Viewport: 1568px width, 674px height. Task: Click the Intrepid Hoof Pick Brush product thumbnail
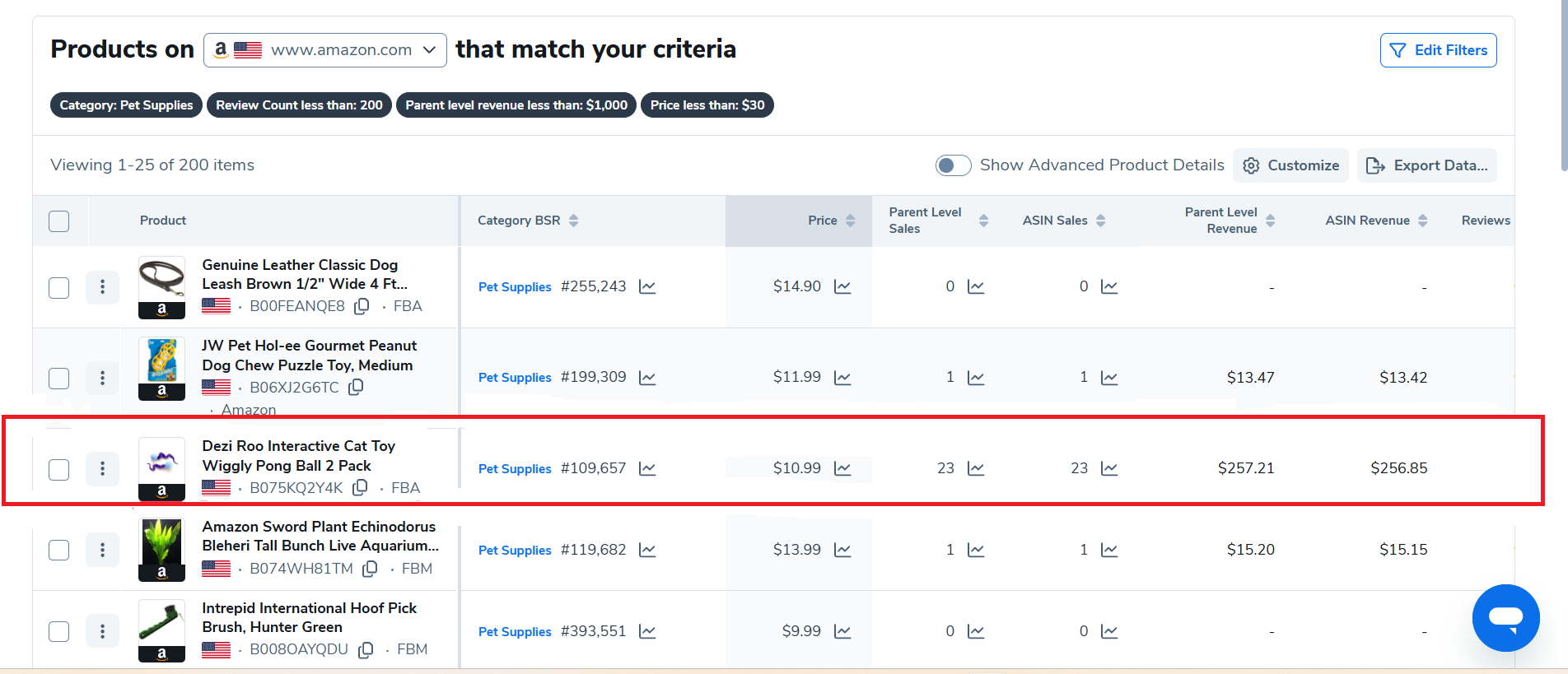click(161, 630)
